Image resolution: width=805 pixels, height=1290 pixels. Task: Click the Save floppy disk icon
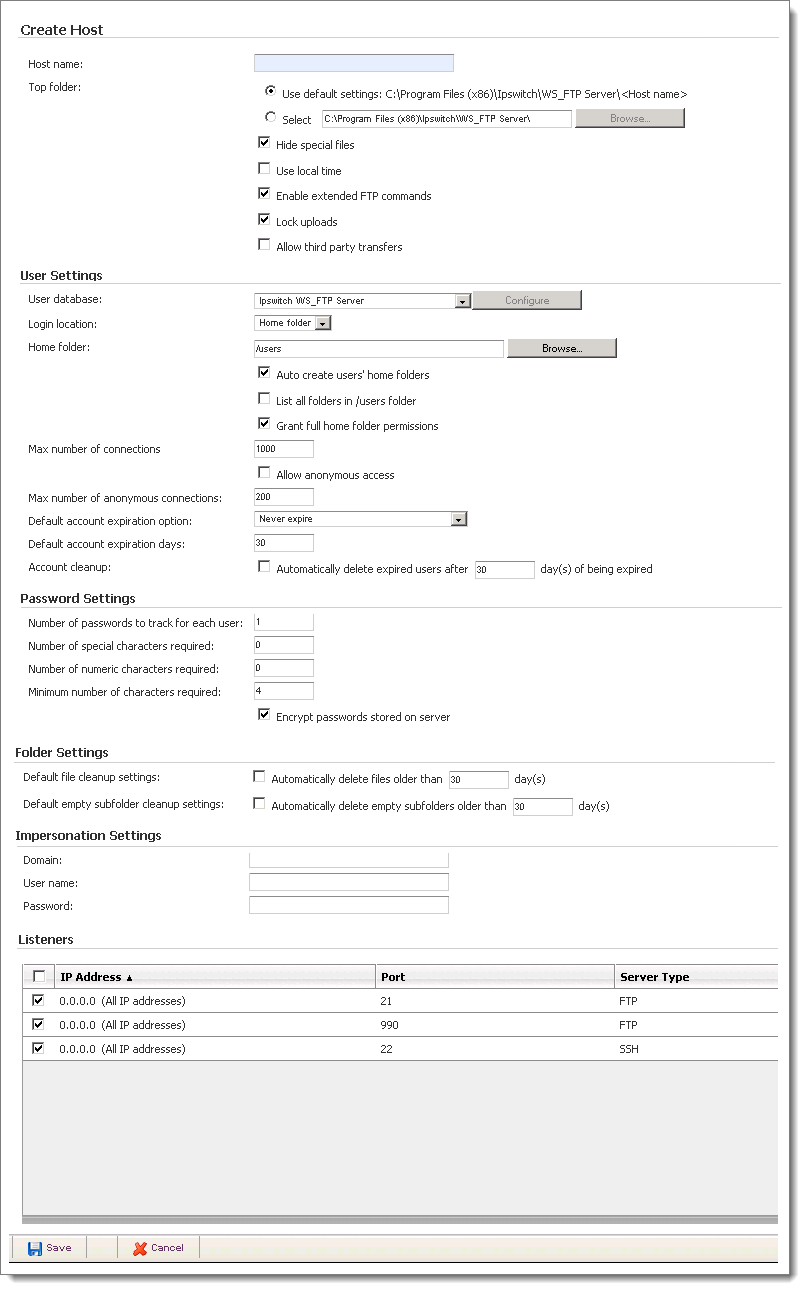[35, 1247]
